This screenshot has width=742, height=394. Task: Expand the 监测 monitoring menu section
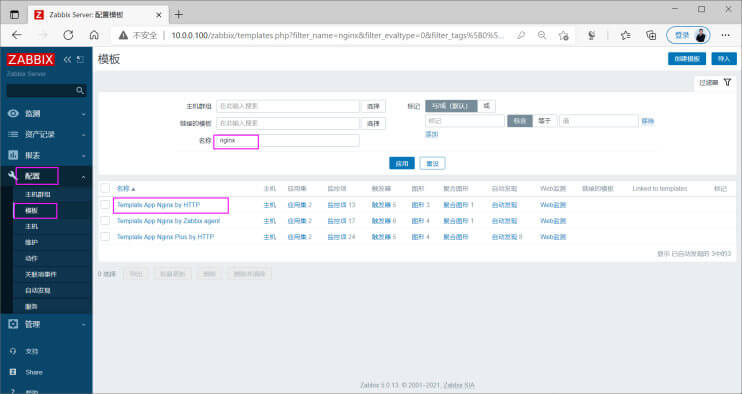[46, 114]
